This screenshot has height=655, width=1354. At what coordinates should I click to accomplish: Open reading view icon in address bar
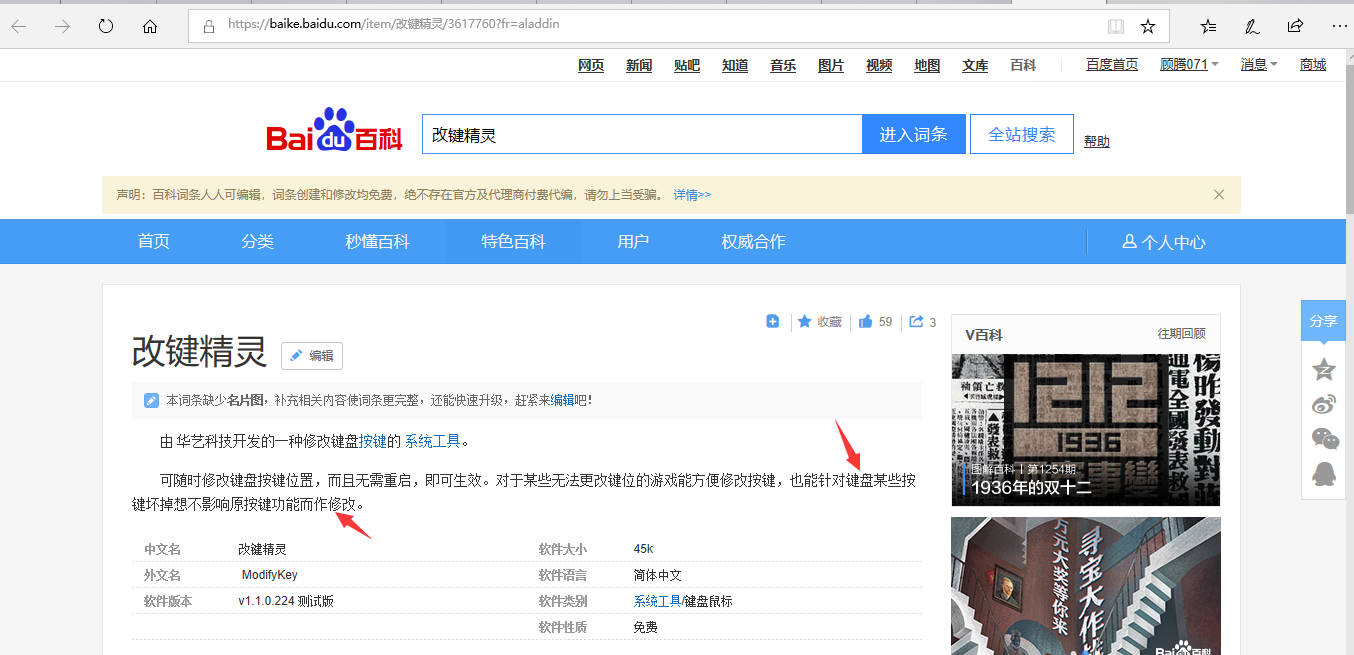[1116, 27]
